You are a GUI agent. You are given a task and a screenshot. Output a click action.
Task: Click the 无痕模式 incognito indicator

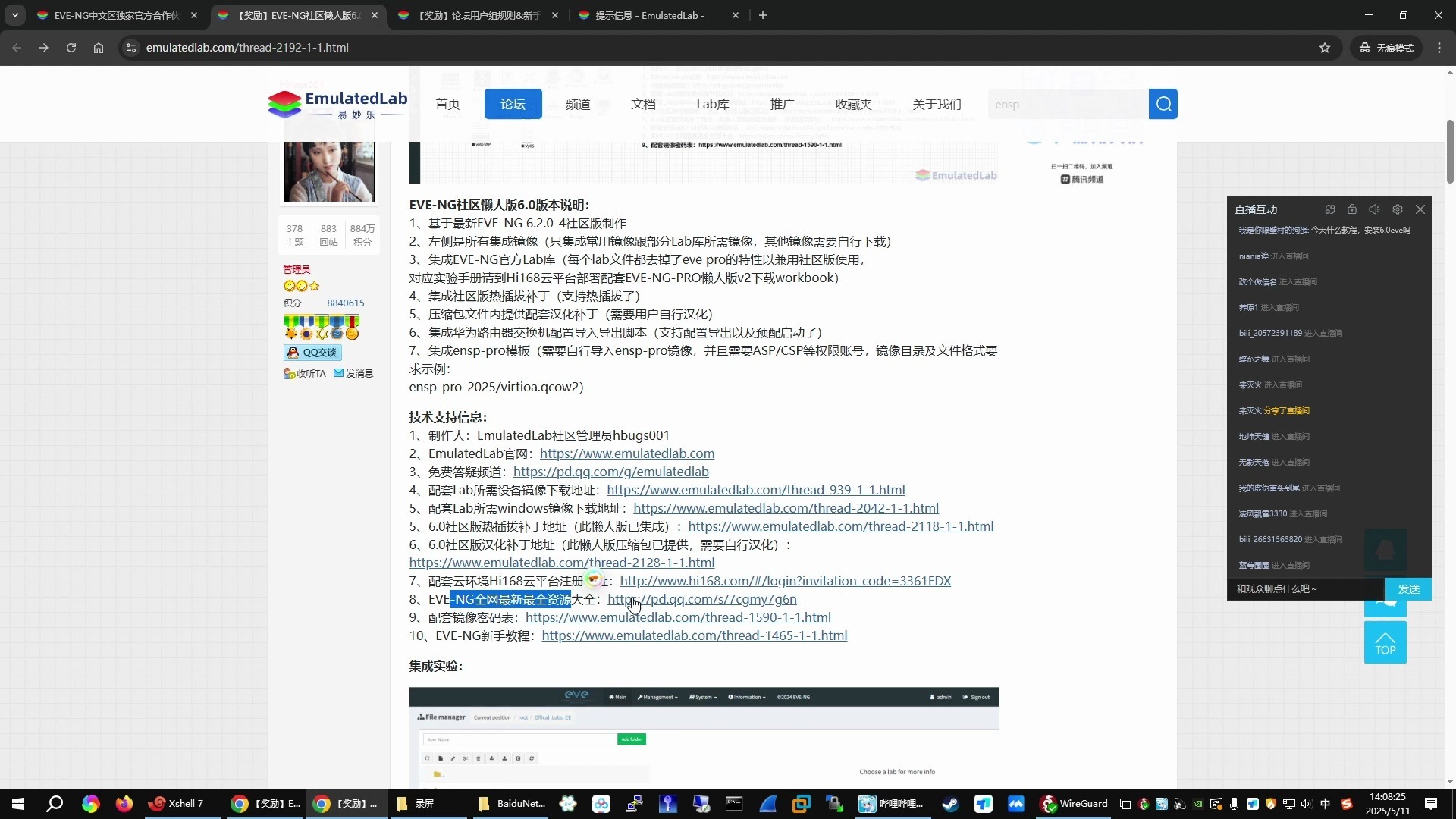point(1386,48)
